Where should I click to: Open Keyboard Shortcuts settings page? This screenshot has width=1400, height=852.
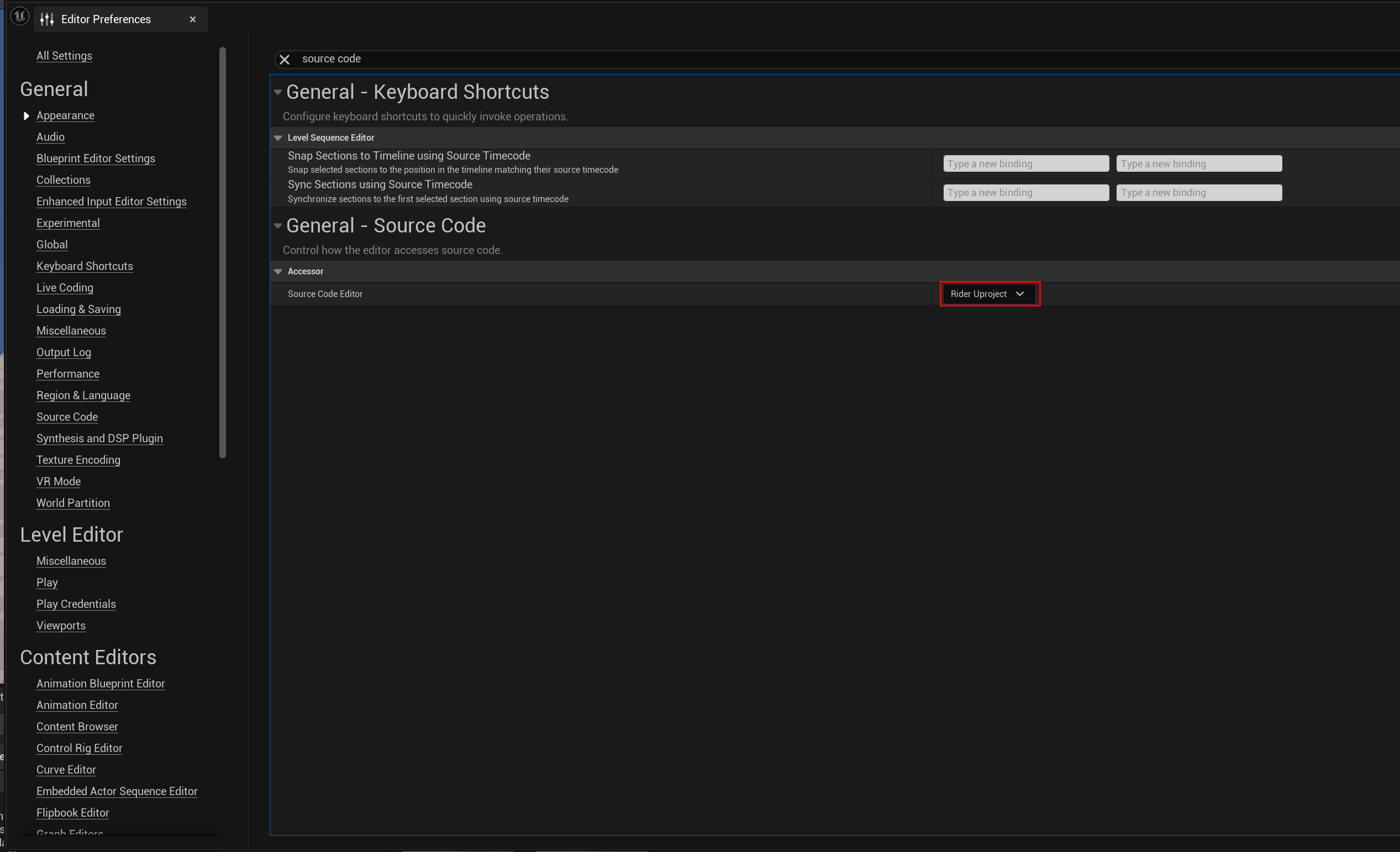coord(85,266)
